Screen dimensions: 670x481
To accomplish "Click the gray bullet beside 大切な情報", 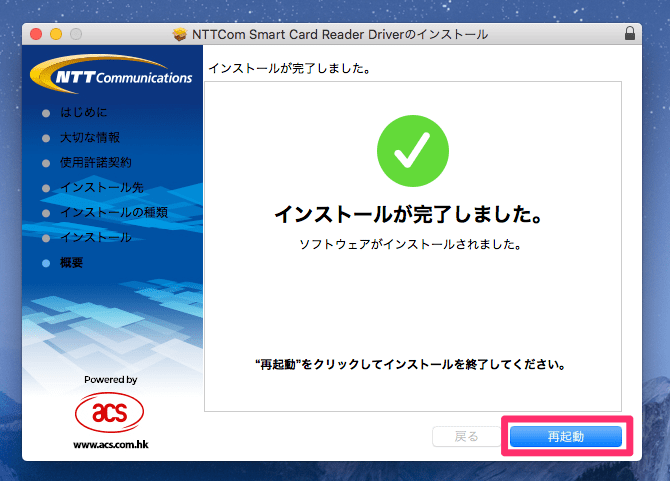I will click(46, 138).
